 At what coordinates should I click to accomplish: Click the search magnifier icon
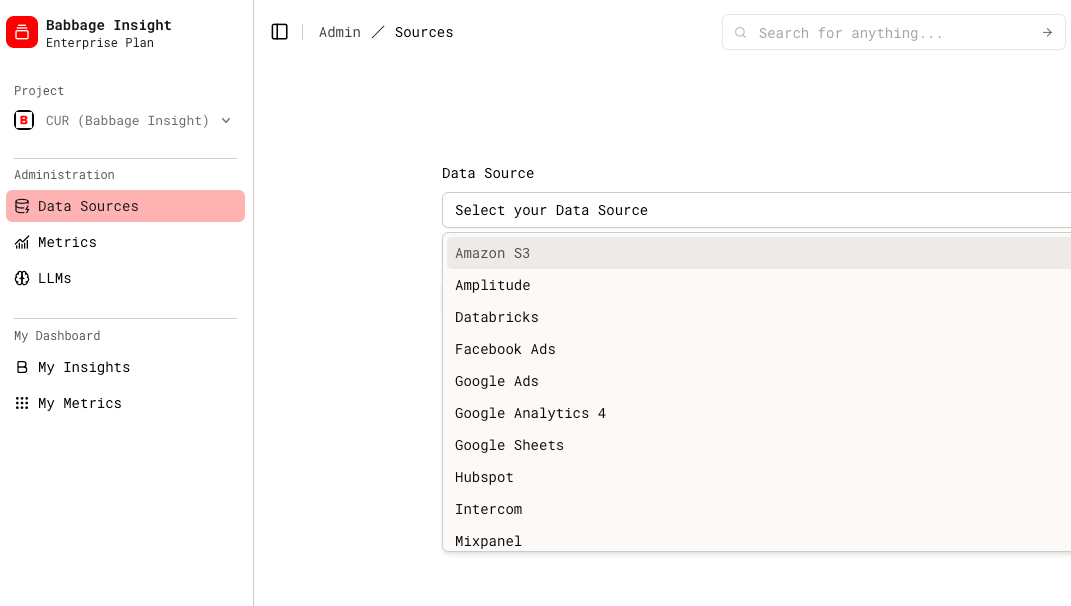click(740, 33)
